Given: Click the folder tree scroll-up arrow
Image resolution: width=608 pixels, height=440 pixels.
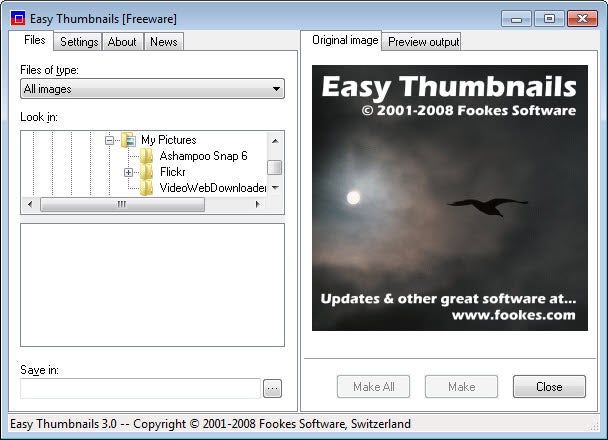Looking at the screenshot, I should point(275,141).
